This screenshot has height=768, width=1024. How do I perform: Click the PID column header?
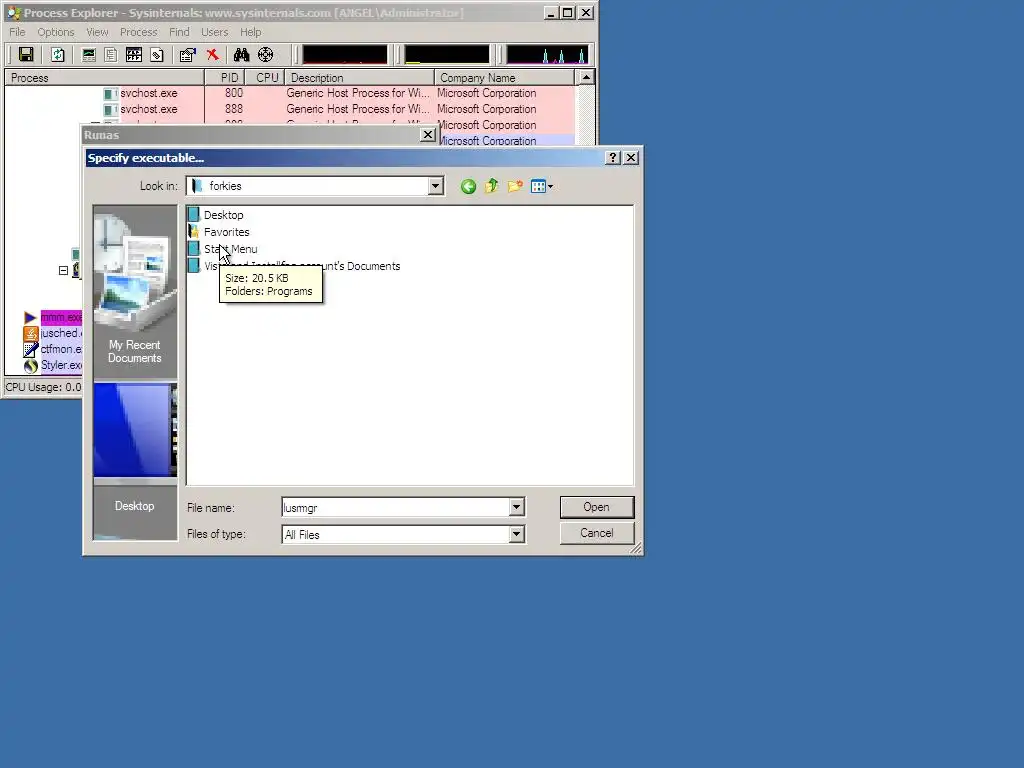[225, 78]
